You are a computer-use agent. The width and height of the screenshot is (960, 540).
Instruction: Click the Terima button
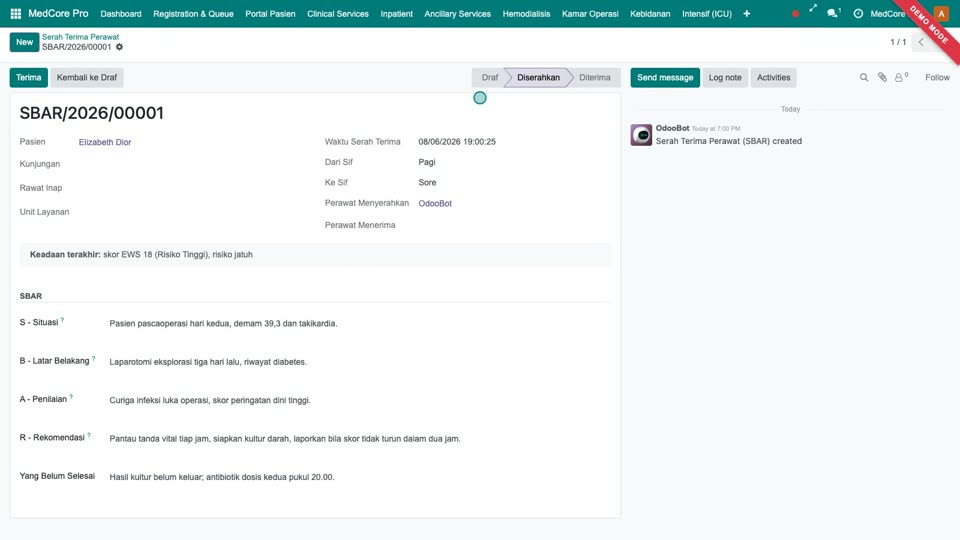tap(28, 78)
